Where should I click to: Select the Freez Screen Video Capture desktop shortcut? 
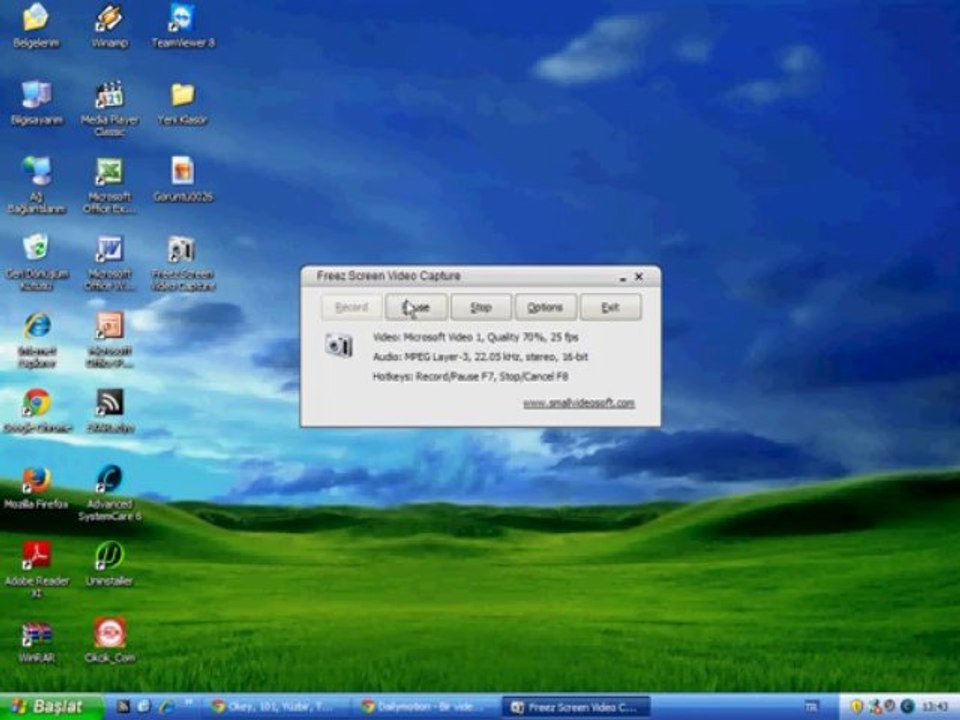[182, 262]
